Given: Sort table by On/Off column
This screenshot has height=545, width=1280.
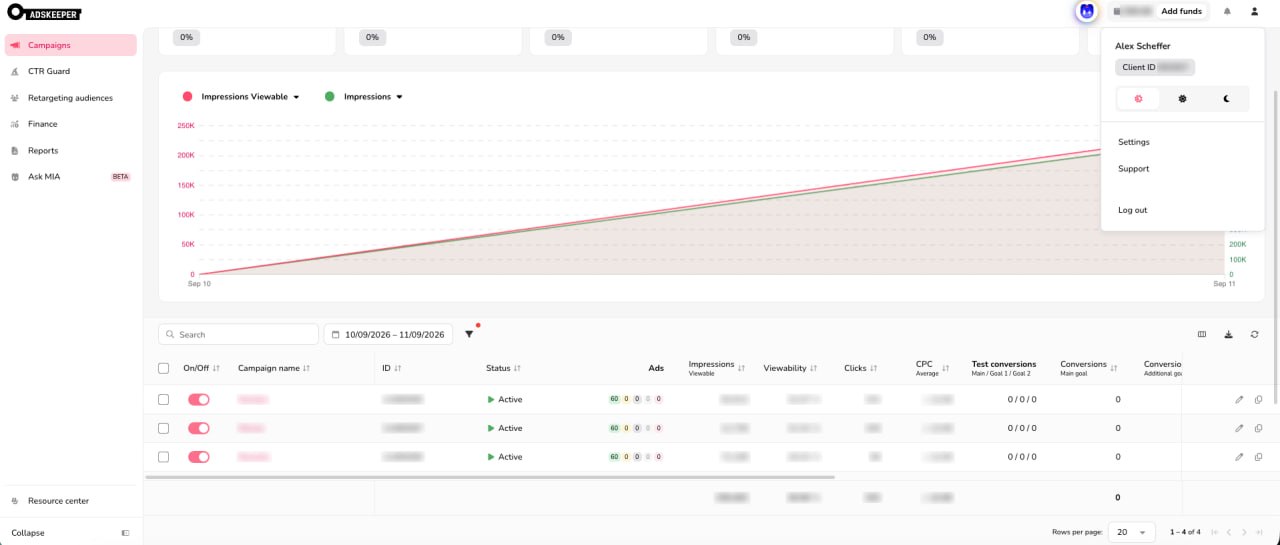Looking at the screenshot, I should 216,369.
